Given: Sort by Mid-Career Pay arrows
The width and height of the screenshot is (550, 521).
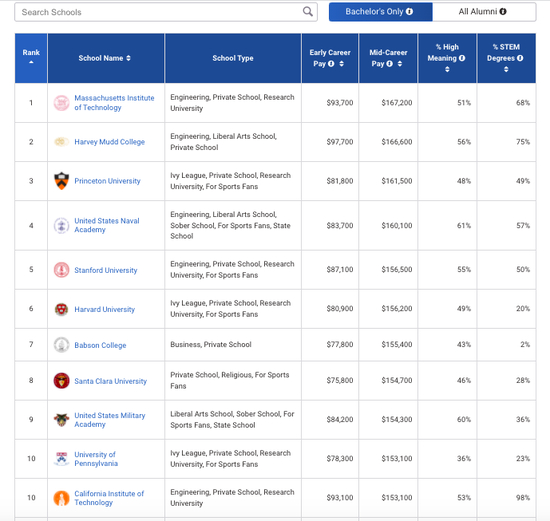Looking at the screenshot, I should [x=400, y=64].
